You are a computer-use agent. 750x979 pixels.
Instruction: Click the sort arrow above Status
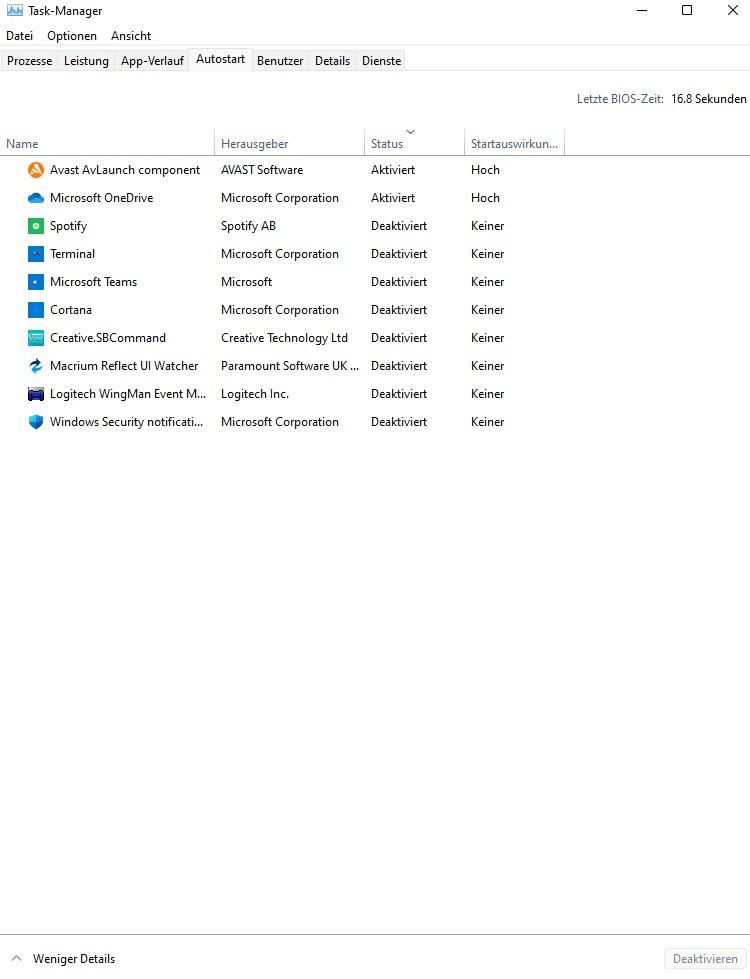(x=410, y=132)
